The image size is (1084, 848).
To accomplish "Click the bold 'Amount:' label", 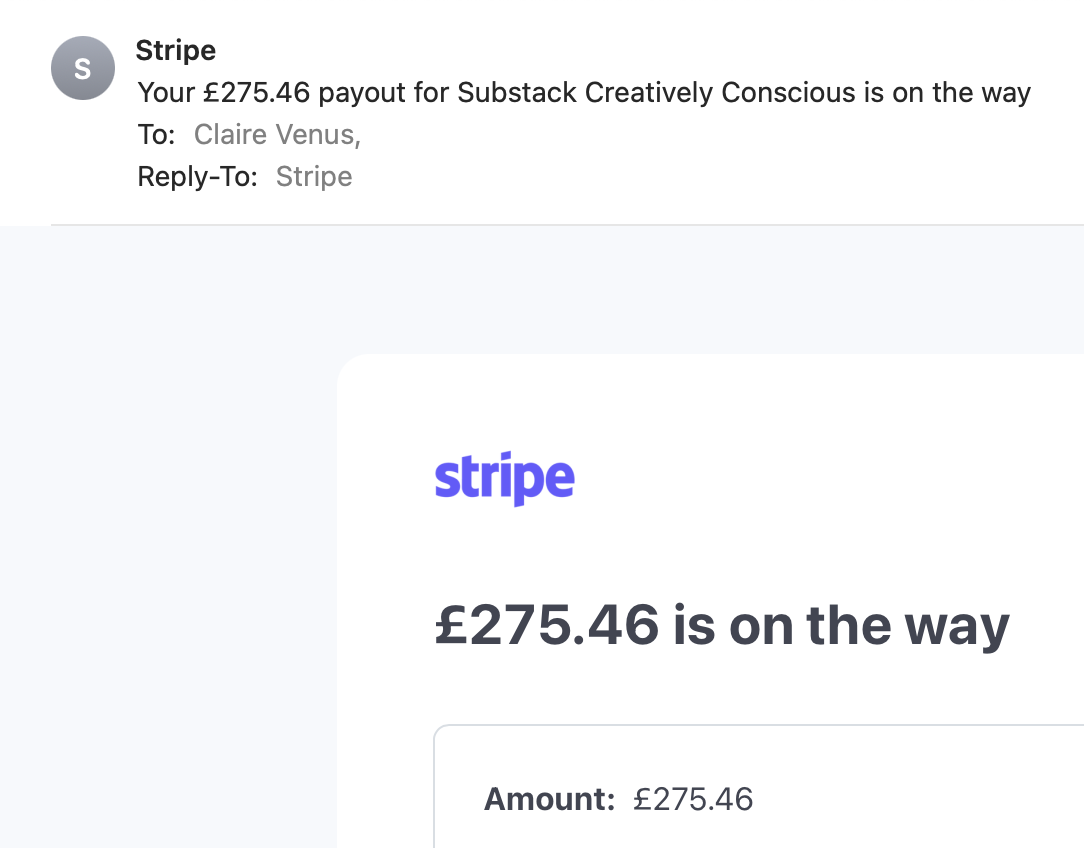I will [x=549, y=799].
